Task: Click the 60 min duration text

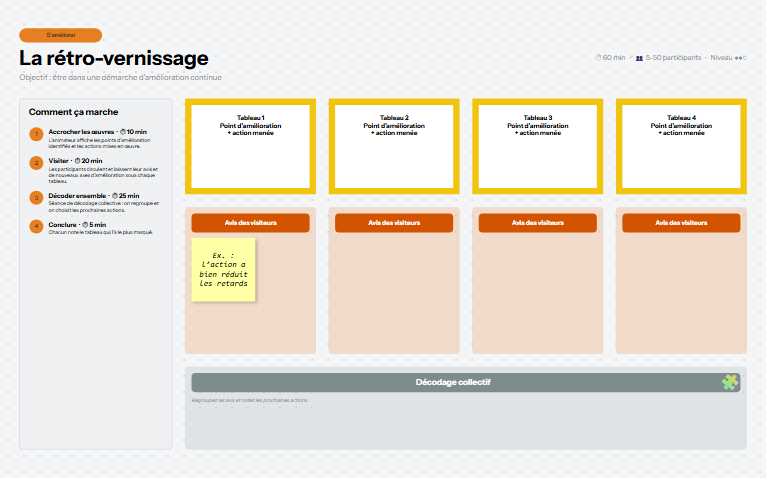Action: click(x=614, y=58)
